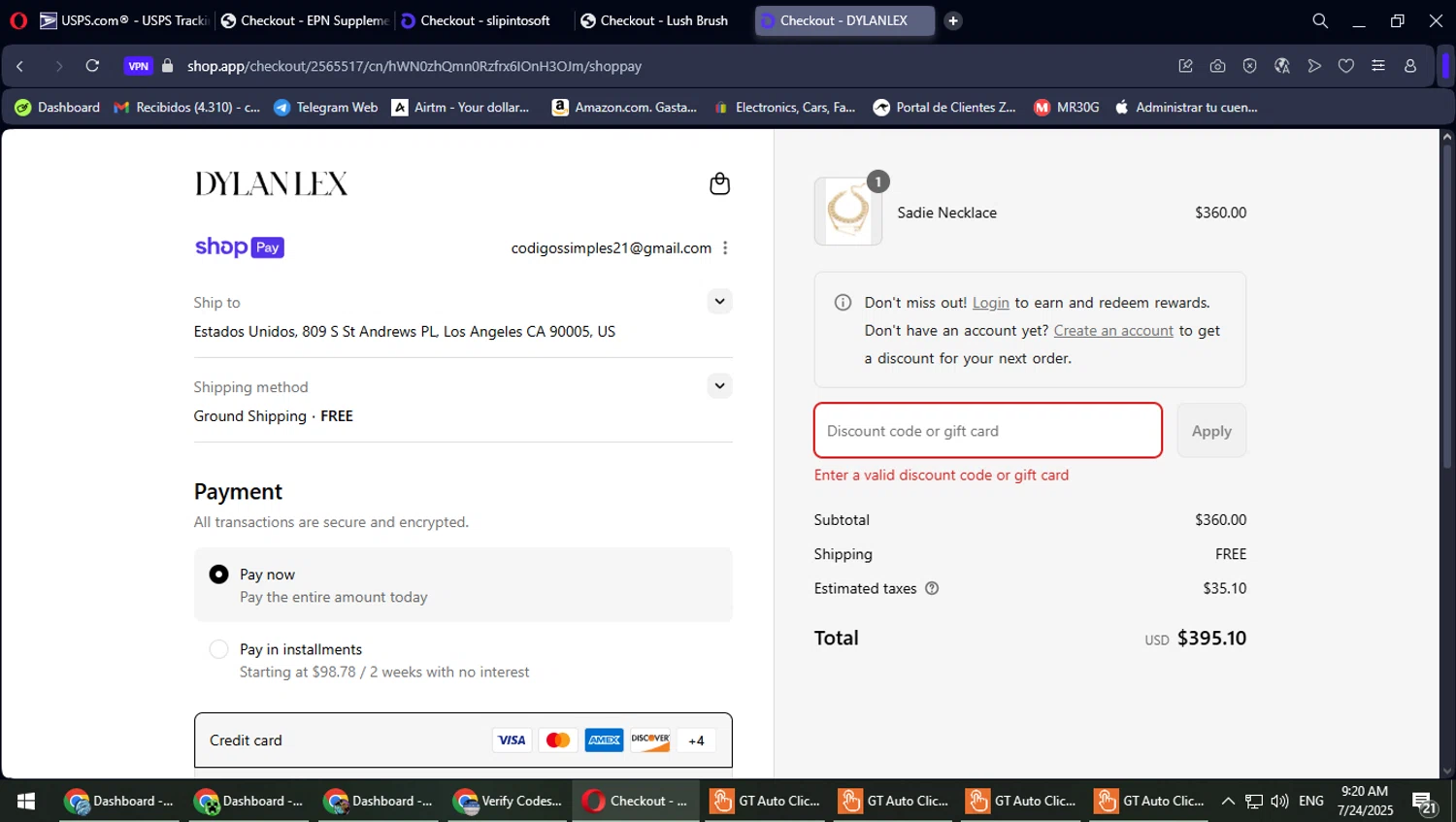The height and width of the screenshot is (822, 1456).
Task: Click the Shop Pay logo
Action: coord(239,247)
